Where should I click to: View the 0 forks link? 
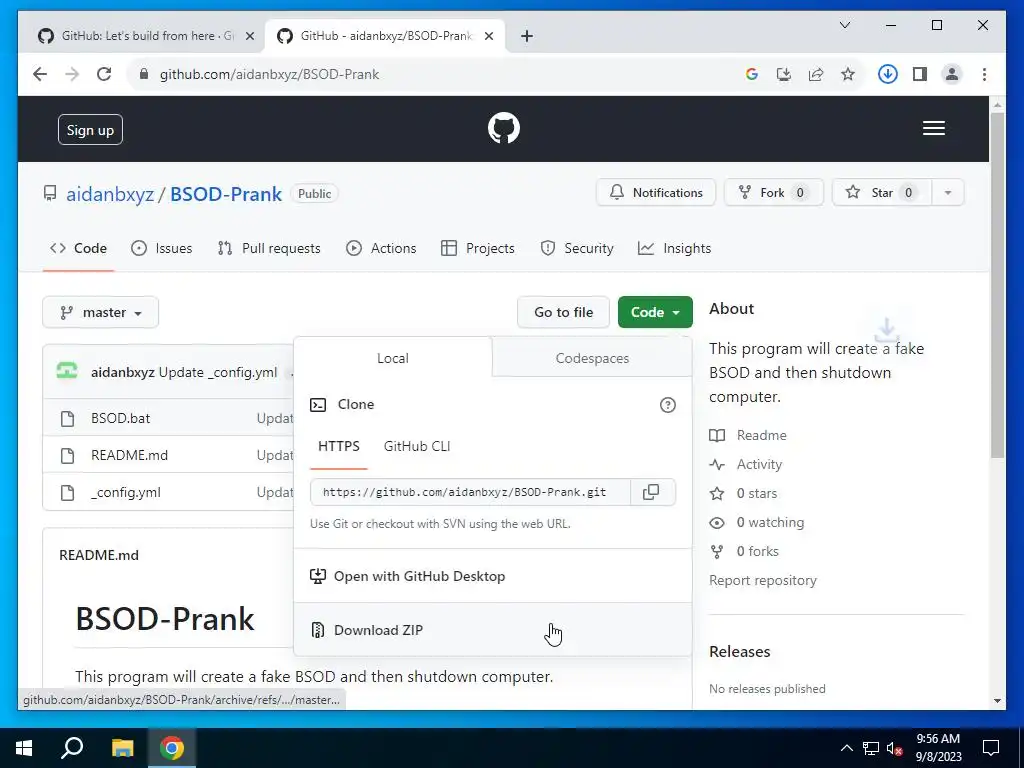[x=744, y=551]
